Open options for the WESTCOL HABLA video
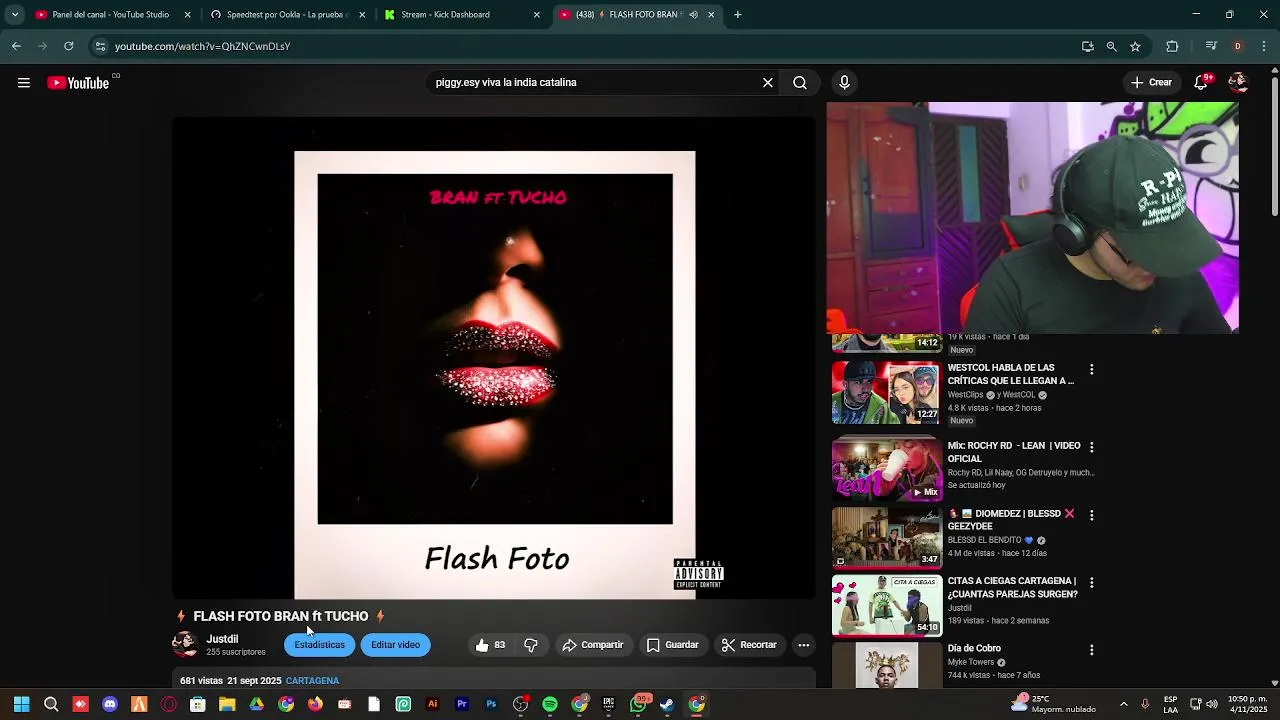 coord(1091,370)
